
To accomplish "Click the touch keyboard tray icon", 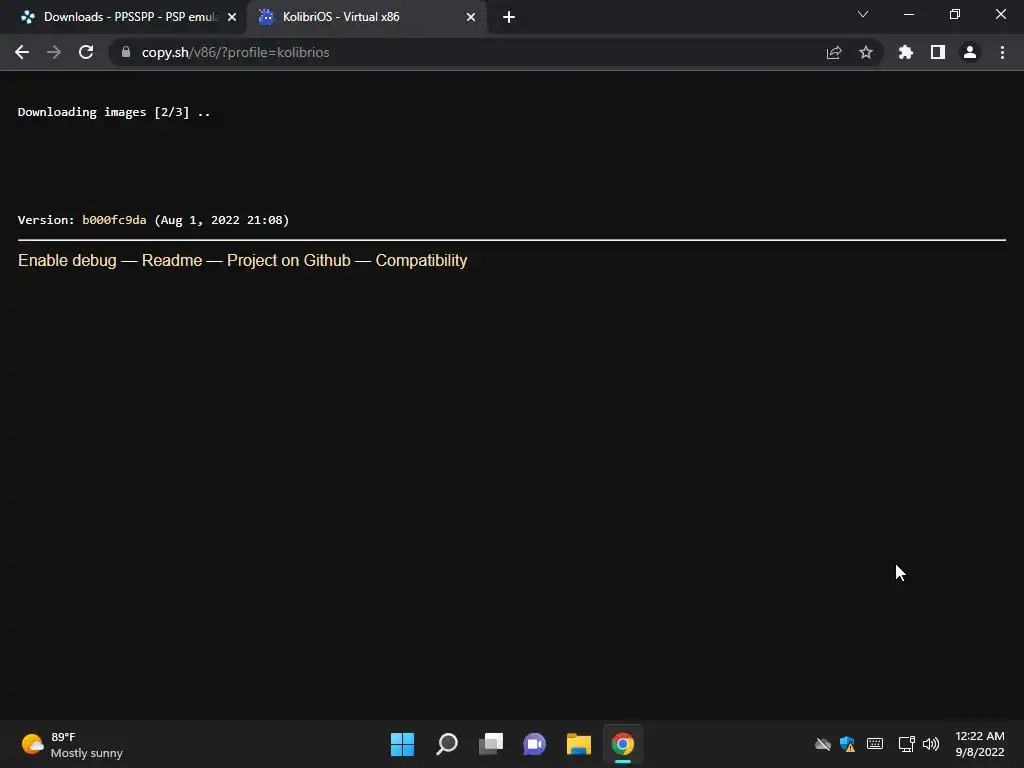I will 875,744.
